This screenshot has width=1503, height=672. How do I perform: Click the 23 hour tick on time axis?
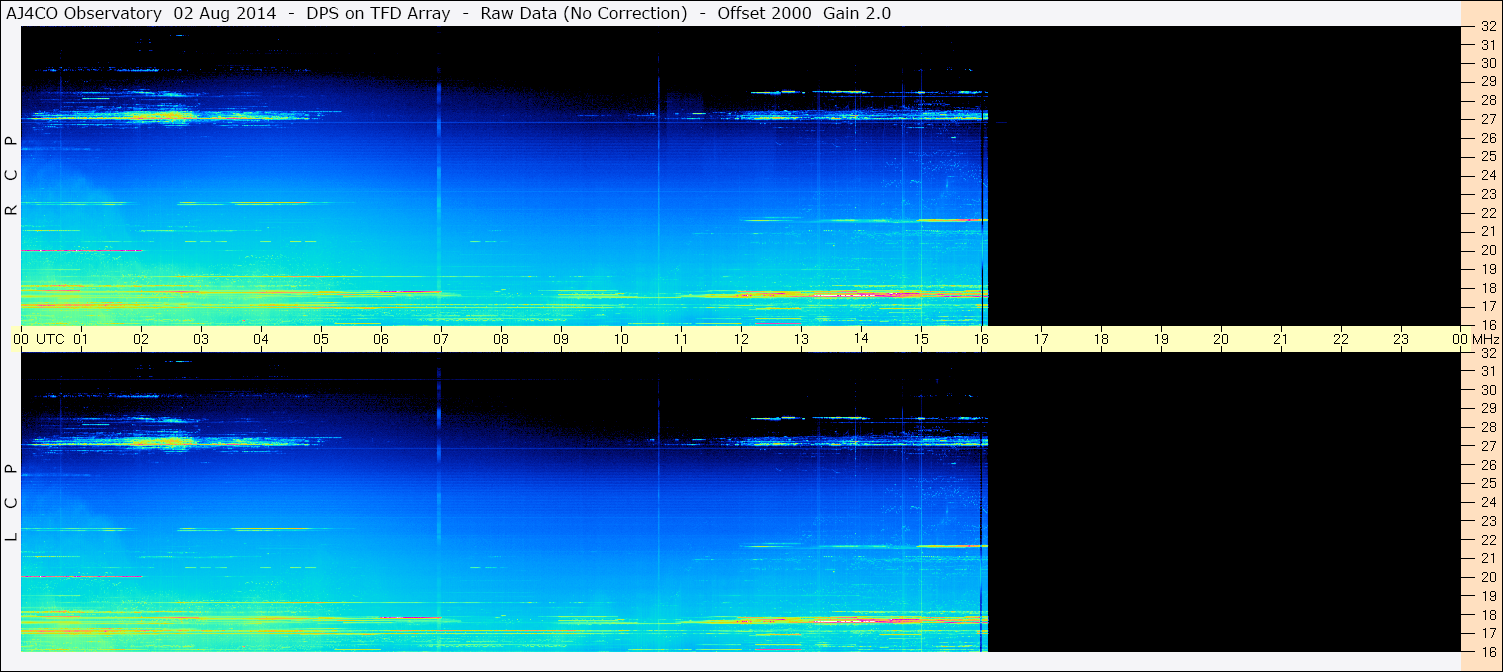(1401, 339)
